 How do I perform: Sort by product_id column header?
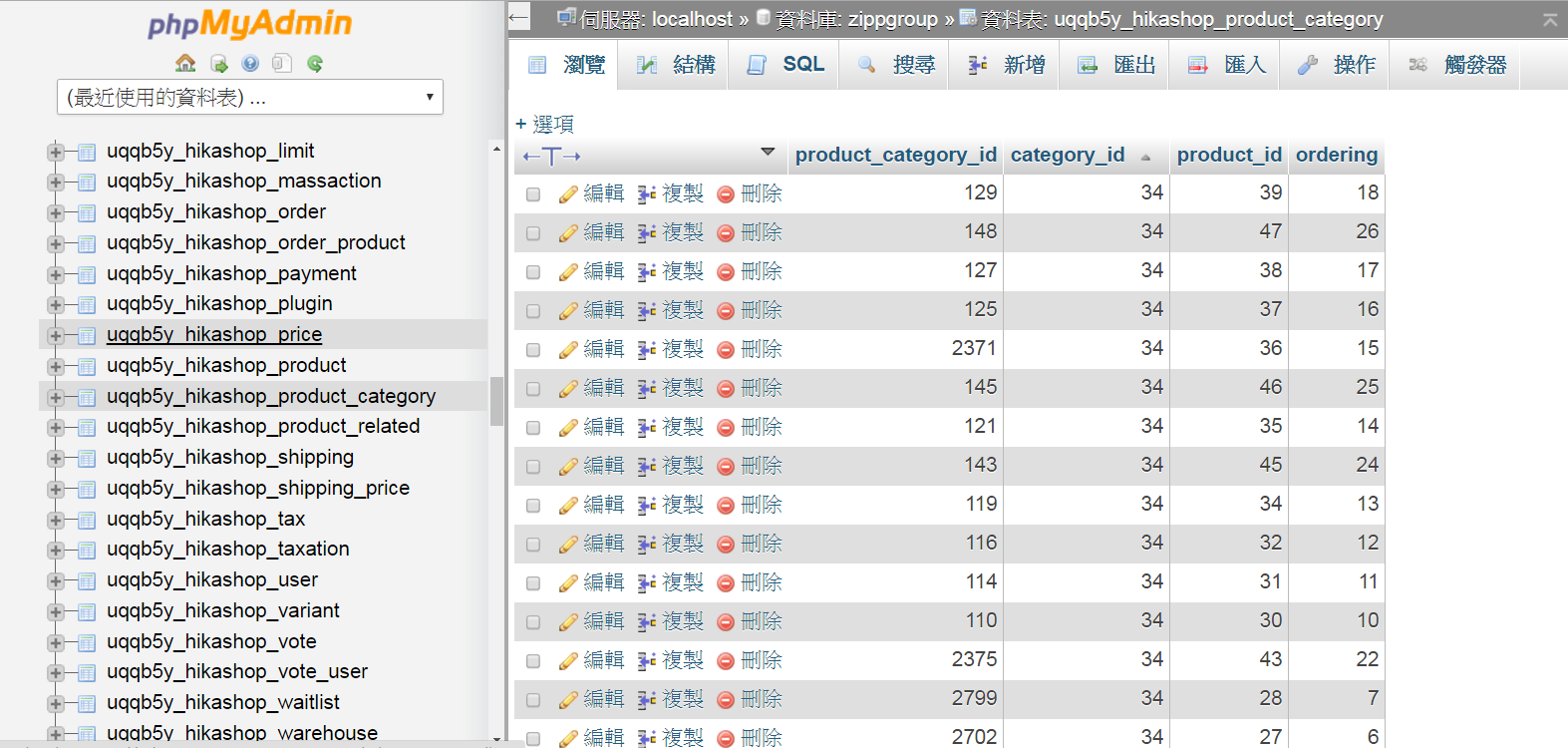click(x=1229, y=155)
